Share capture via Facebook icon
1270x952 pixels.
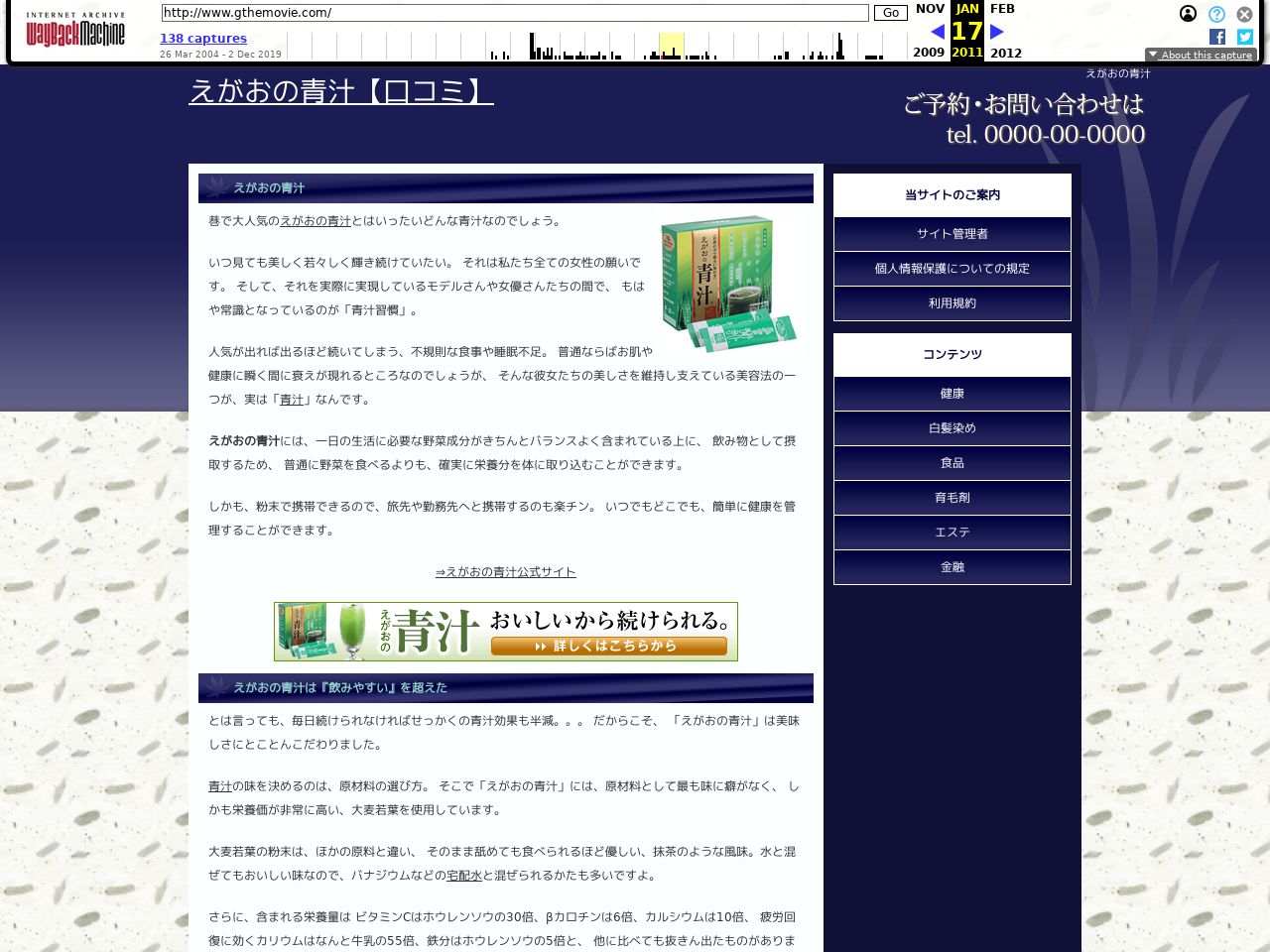point(1217,37)
